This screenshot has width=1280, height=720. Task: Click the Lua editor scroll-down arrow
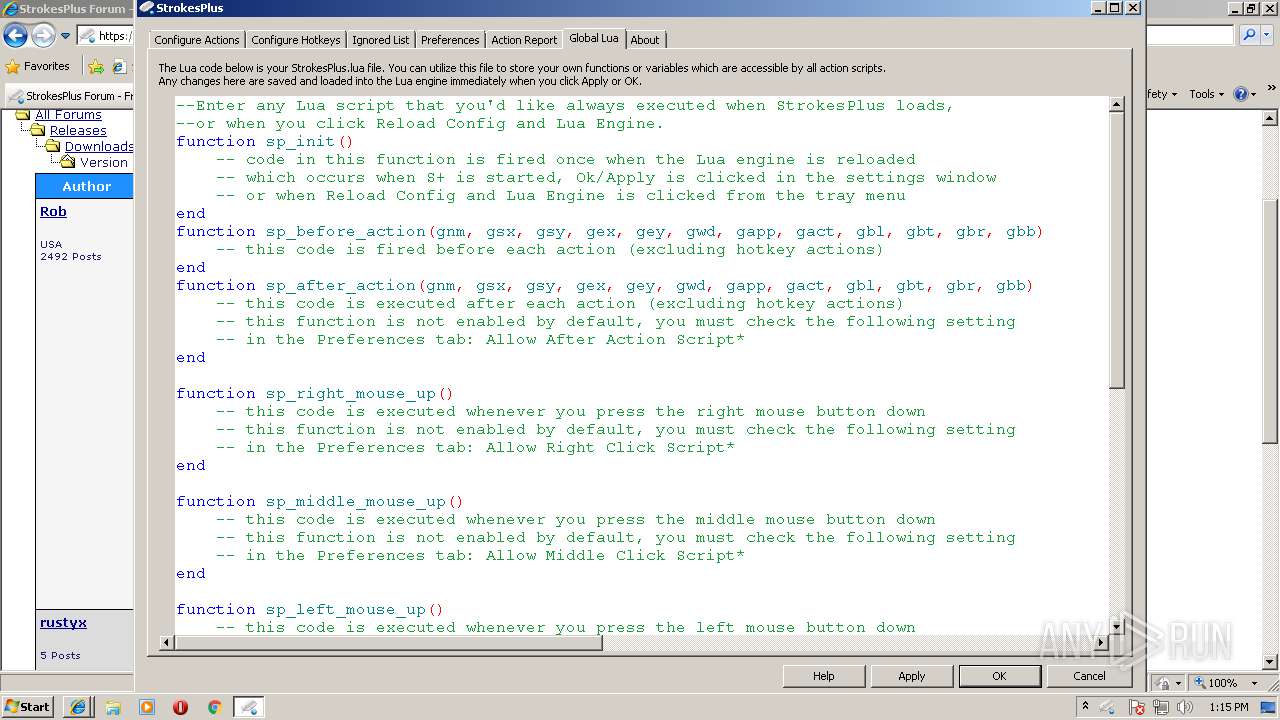click(x=1117, y=626)
